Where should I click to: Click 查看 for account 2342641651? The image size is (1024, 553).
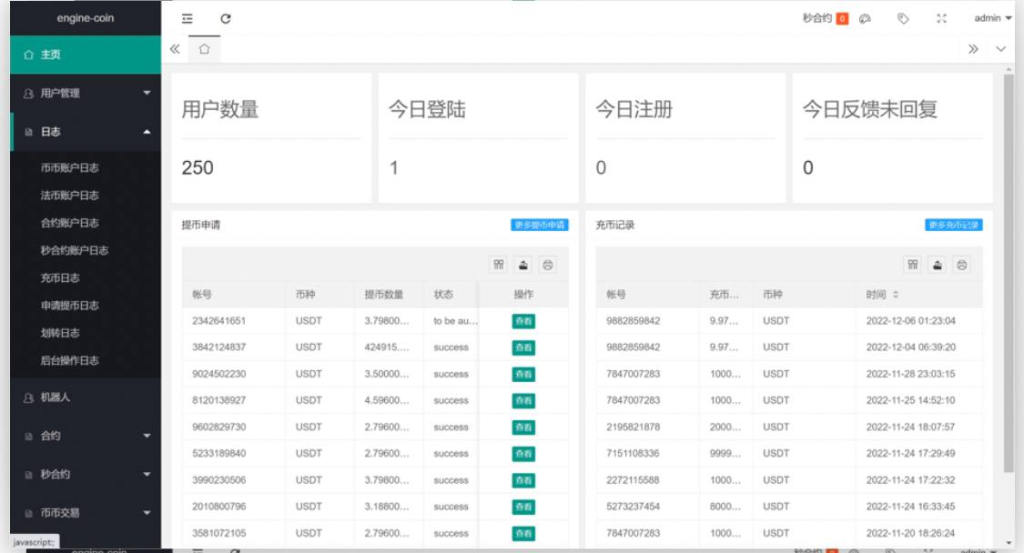click(x=523, y=321)
